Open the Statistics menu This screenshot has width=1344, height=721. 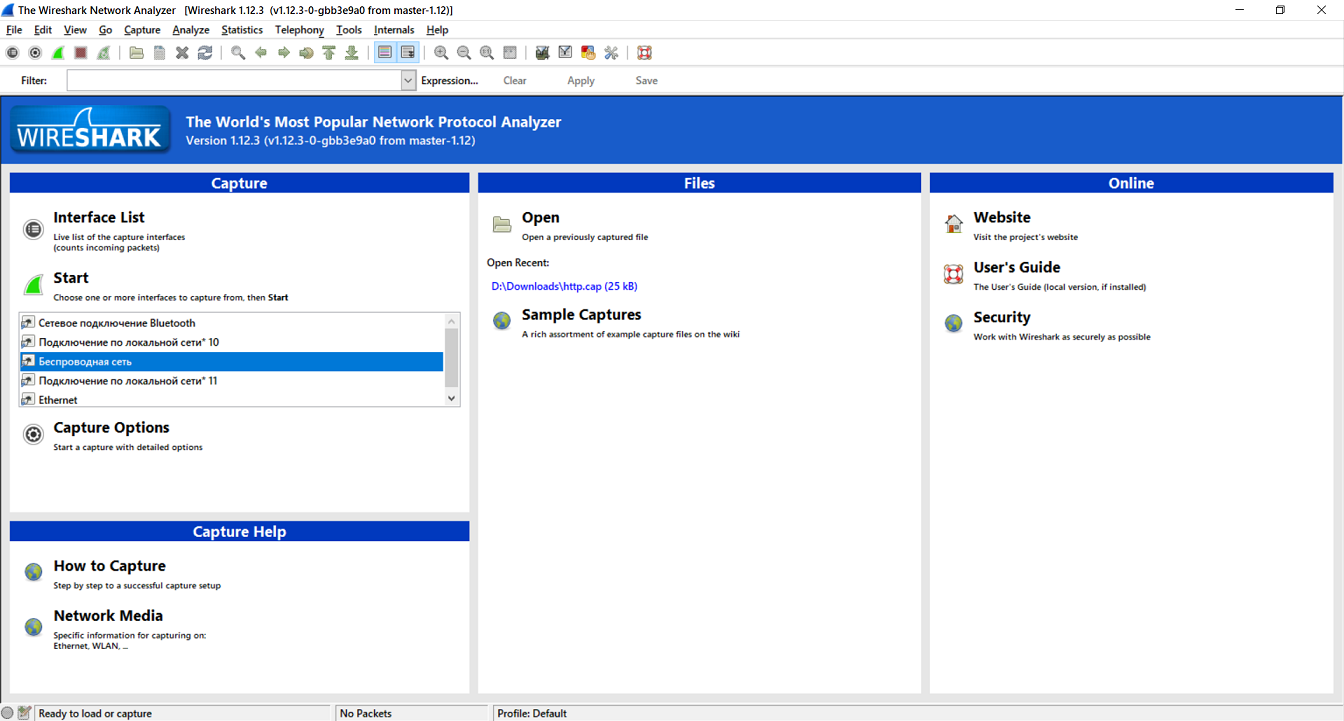tap(242, 30)
